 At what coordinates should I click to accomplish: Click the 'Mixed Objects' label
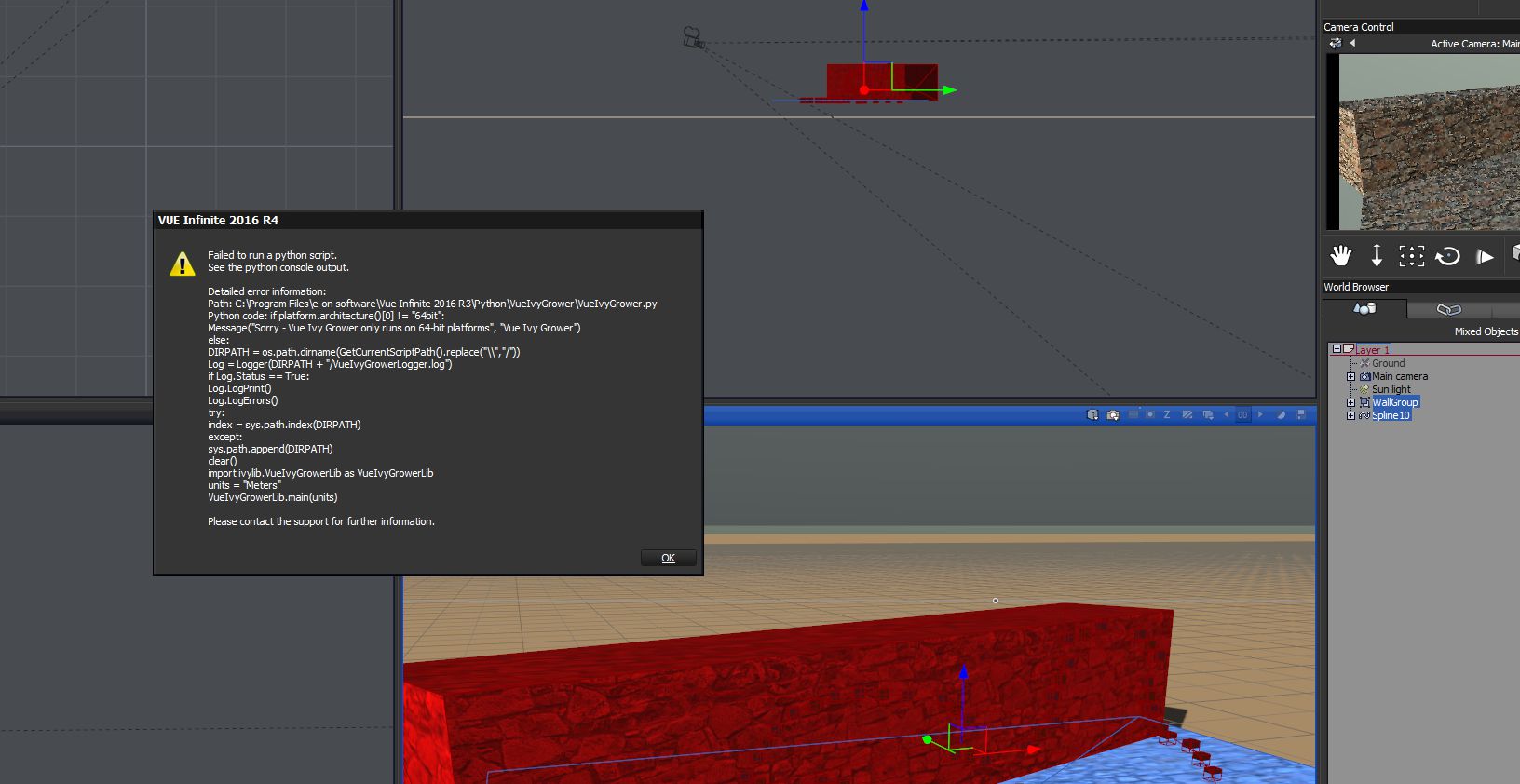1486,331
